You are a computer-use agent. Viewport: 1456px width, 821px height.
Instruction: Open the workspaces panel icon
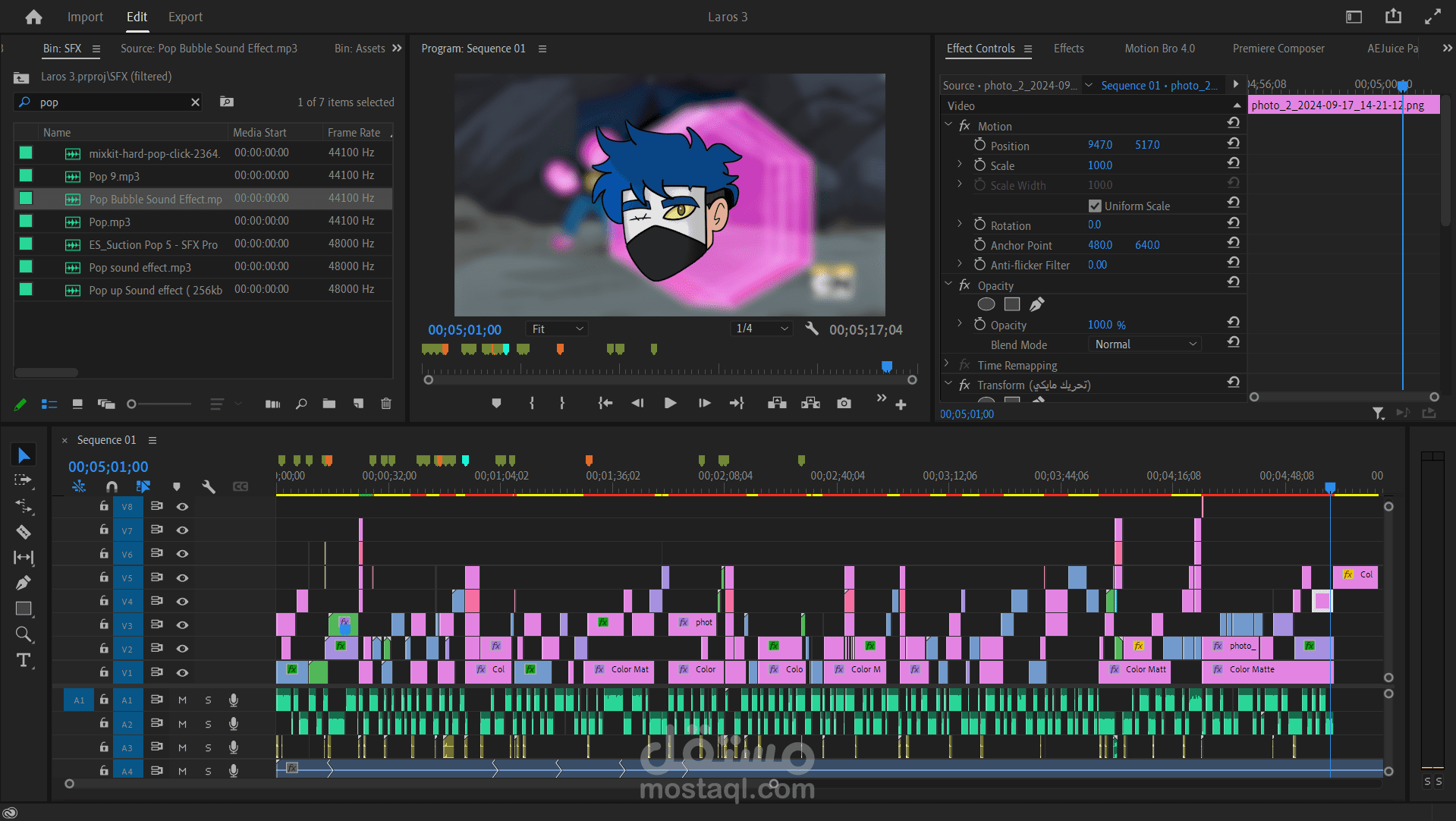coord(1354,17)
